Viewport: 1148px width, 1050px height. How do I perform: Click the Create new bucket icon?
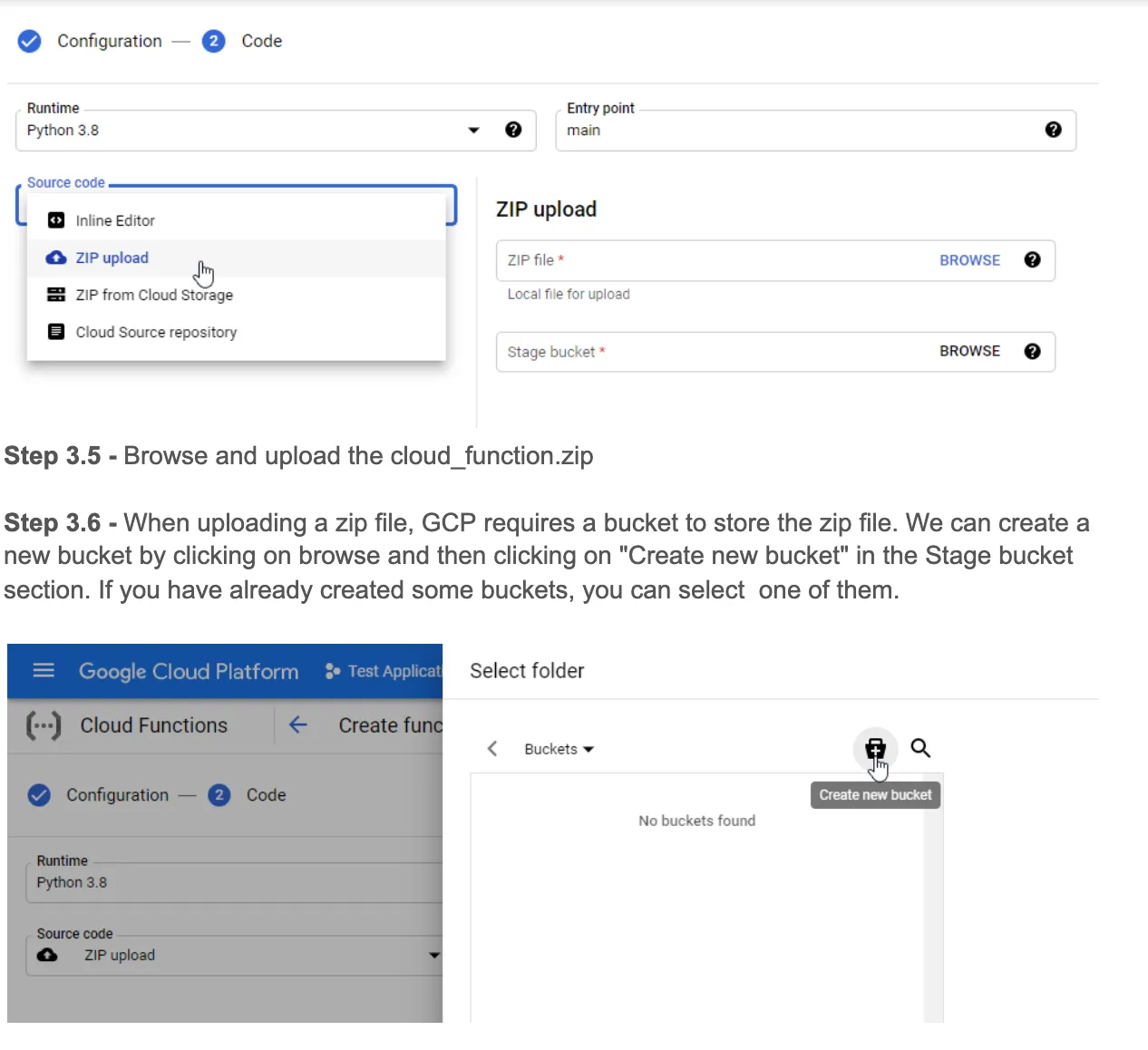coord(874,749)
